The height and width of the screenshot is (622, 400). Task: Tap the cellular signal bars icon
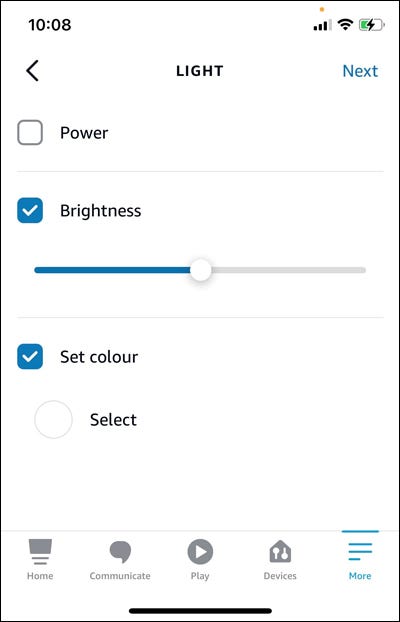322,26
